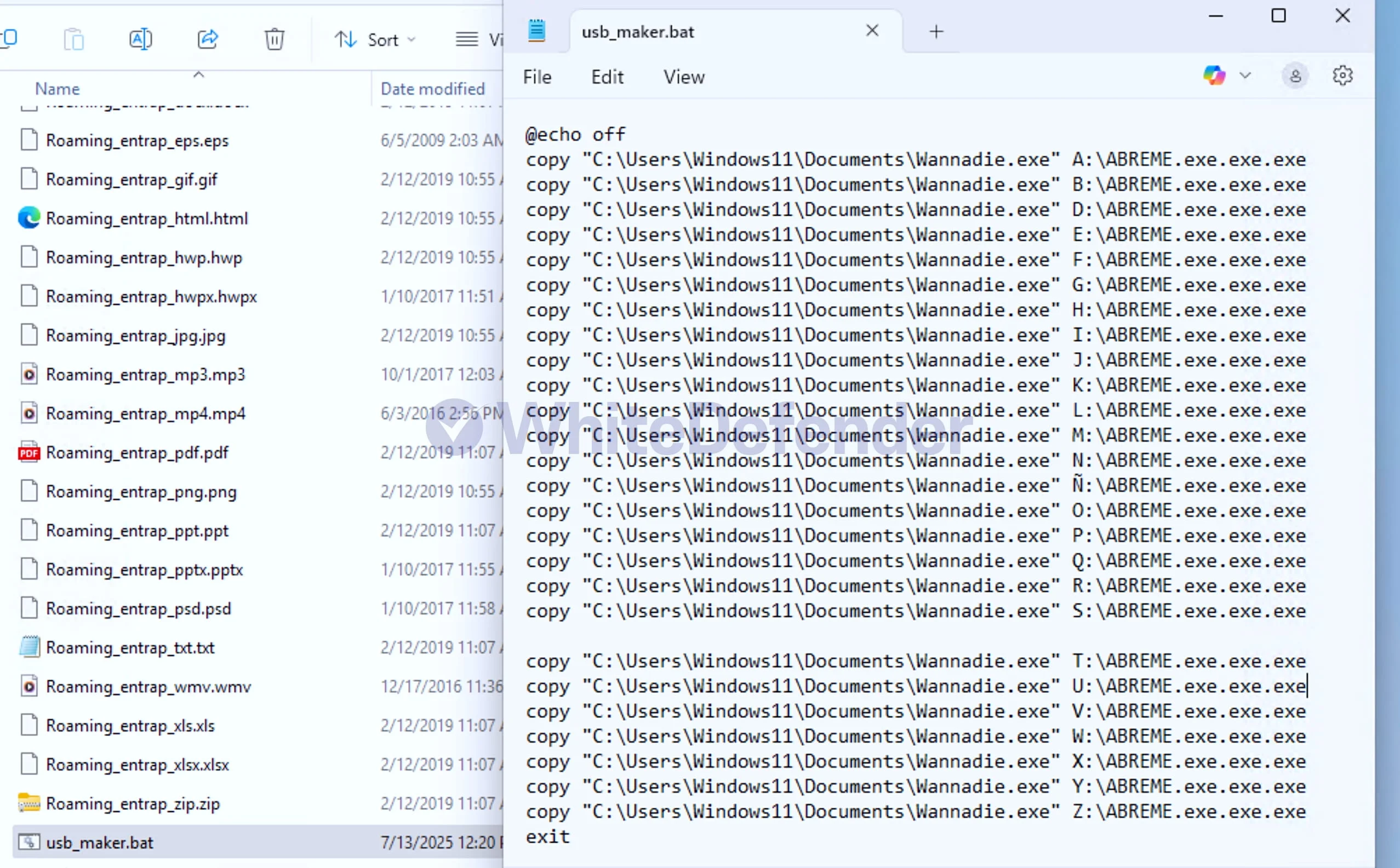Select Roaming_entrap_pdf.pdf file
The width and height of the screenshot is (1400, 868).
(136, 452)
